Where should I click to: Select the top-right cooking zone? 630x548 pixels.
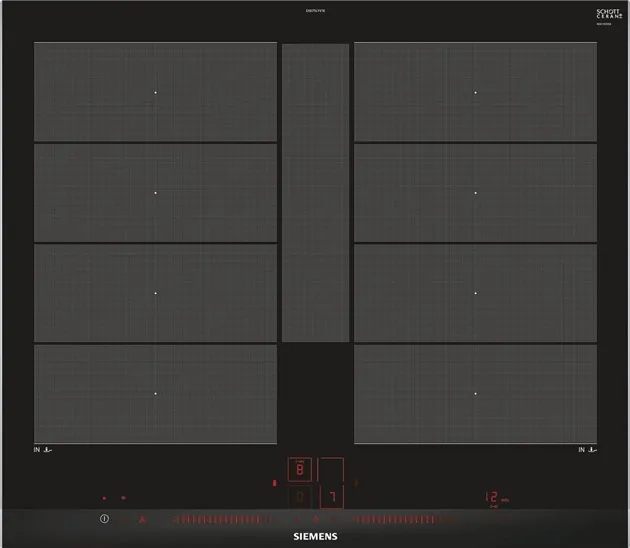[475, 92]
